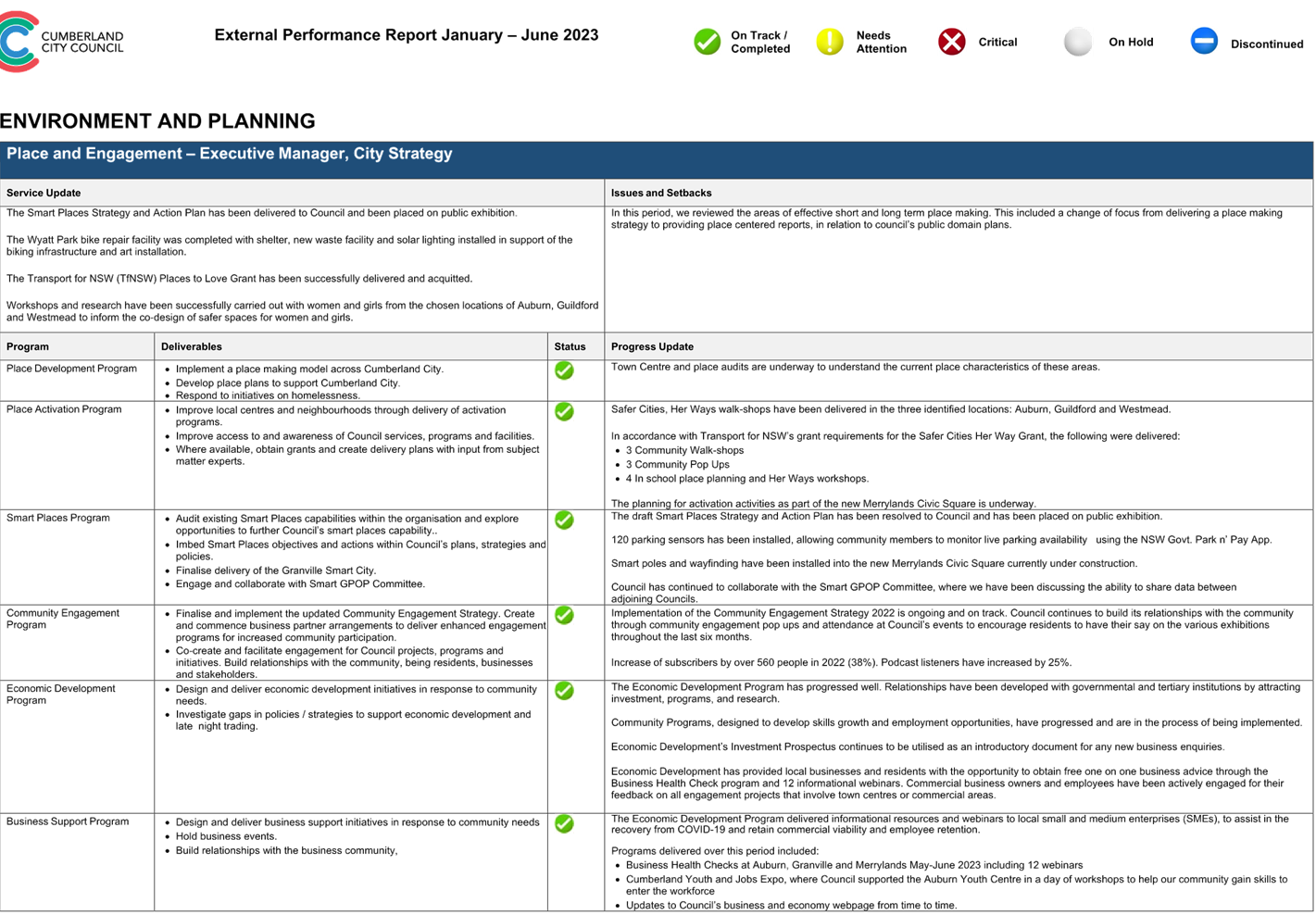Click 'Build relationships with the business community,' bullet

[287, 850]
